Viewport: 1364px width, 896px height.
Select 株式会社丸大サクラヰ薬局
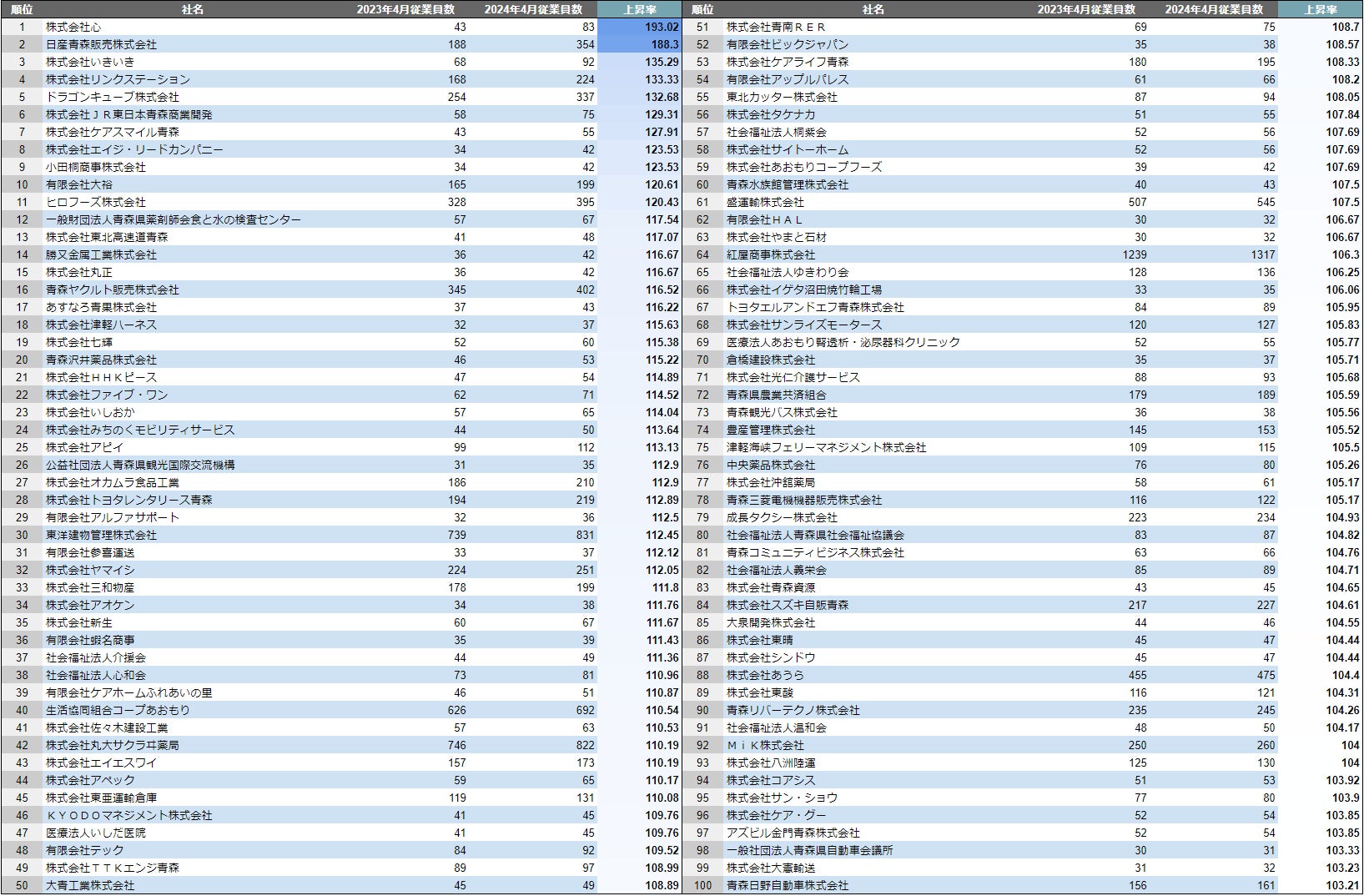[x=113, y=745]
